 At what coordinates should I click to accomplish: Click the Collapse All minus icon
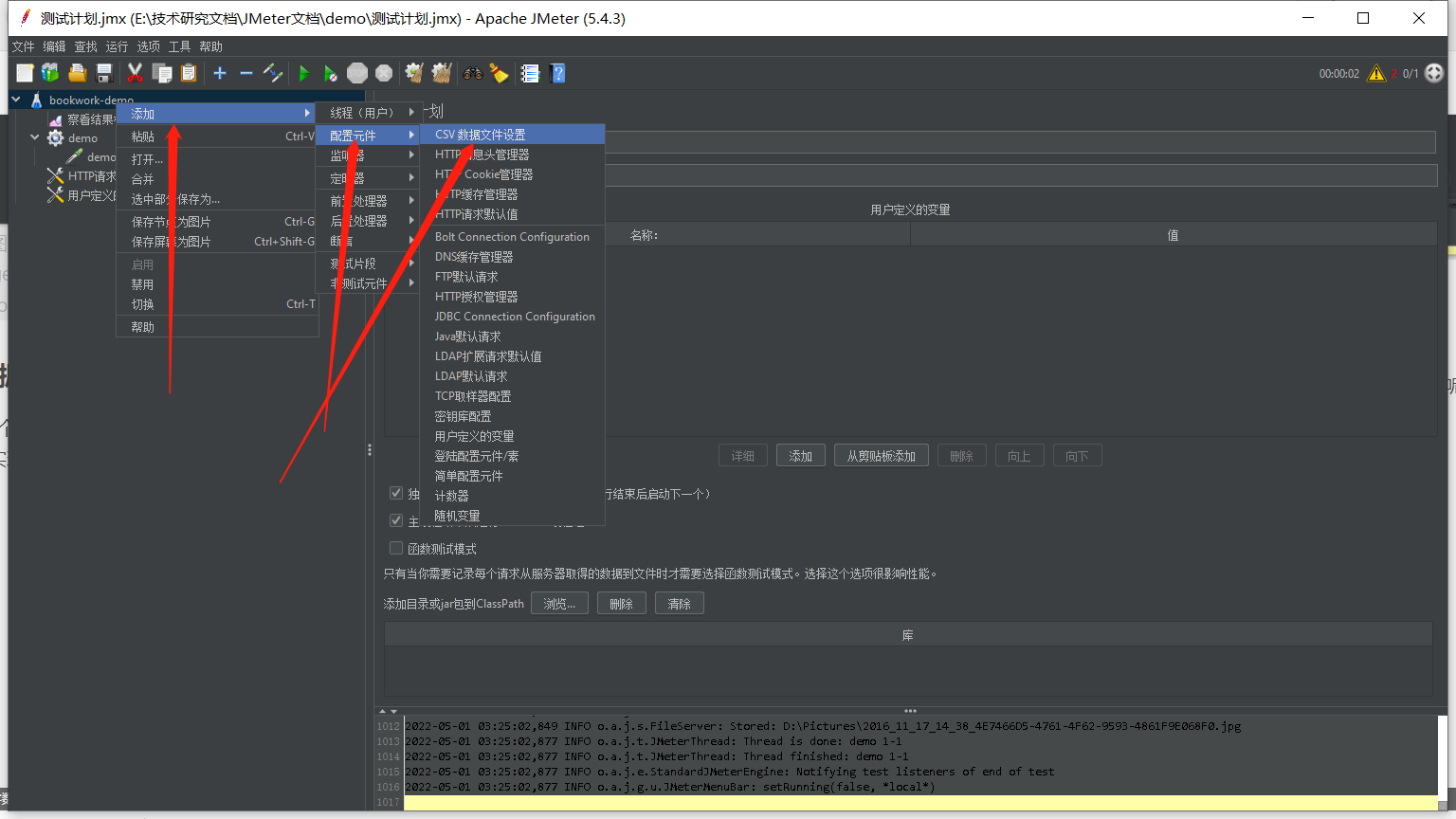click(x=246, y=73)
